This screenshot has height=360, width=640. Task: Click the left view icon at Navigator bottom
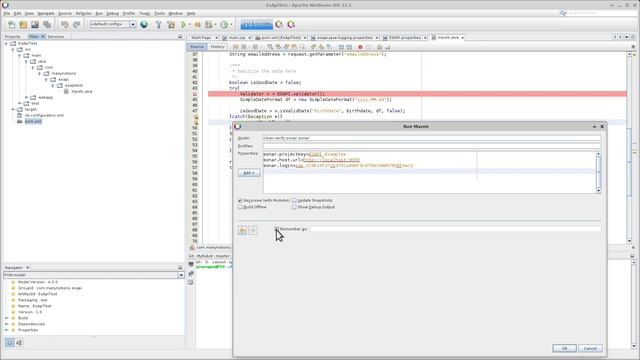click(x=10, y=342)
